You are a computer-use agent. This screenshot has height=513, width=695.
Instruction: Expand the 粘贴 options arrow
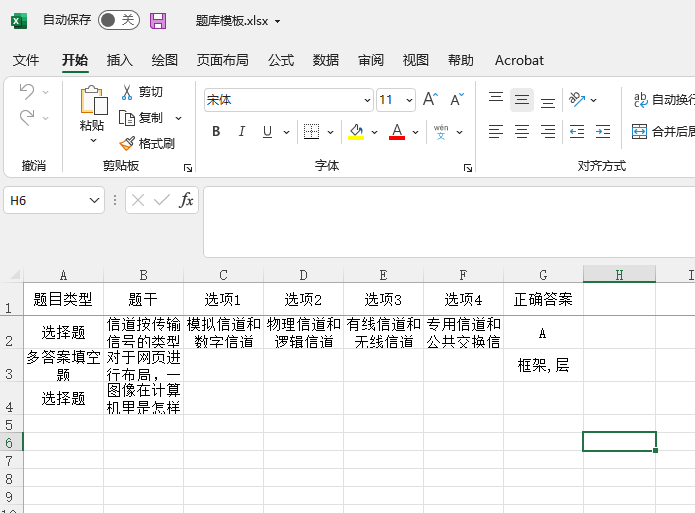pos(93,141)
